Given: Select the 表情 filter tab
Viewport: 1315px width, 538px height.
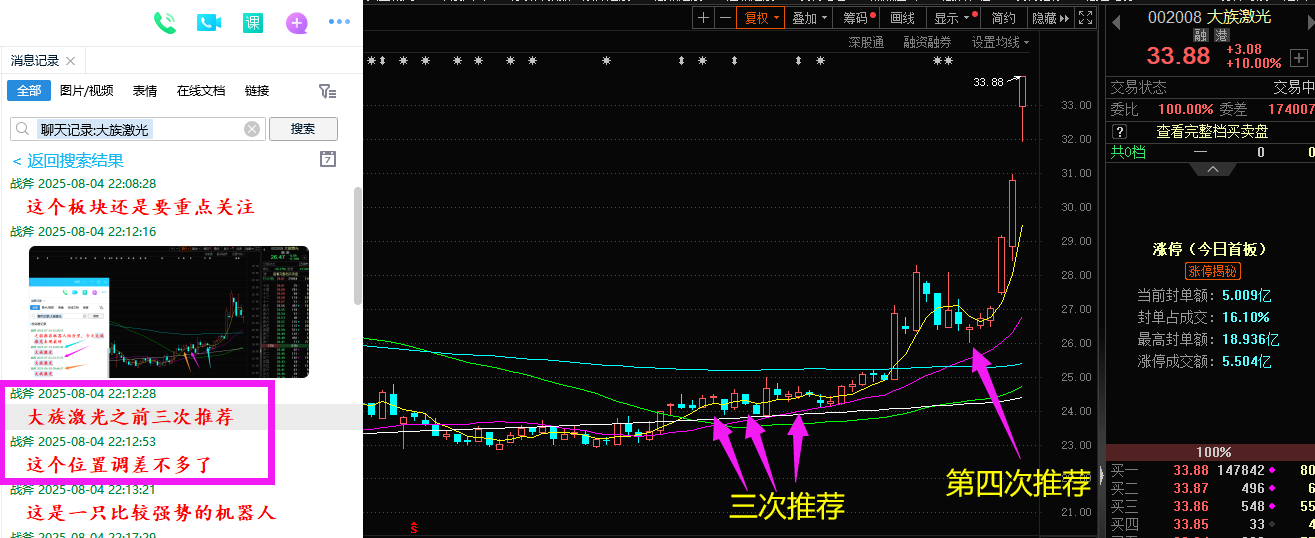Looking at the screenshot, I should (x=145, y=91).
